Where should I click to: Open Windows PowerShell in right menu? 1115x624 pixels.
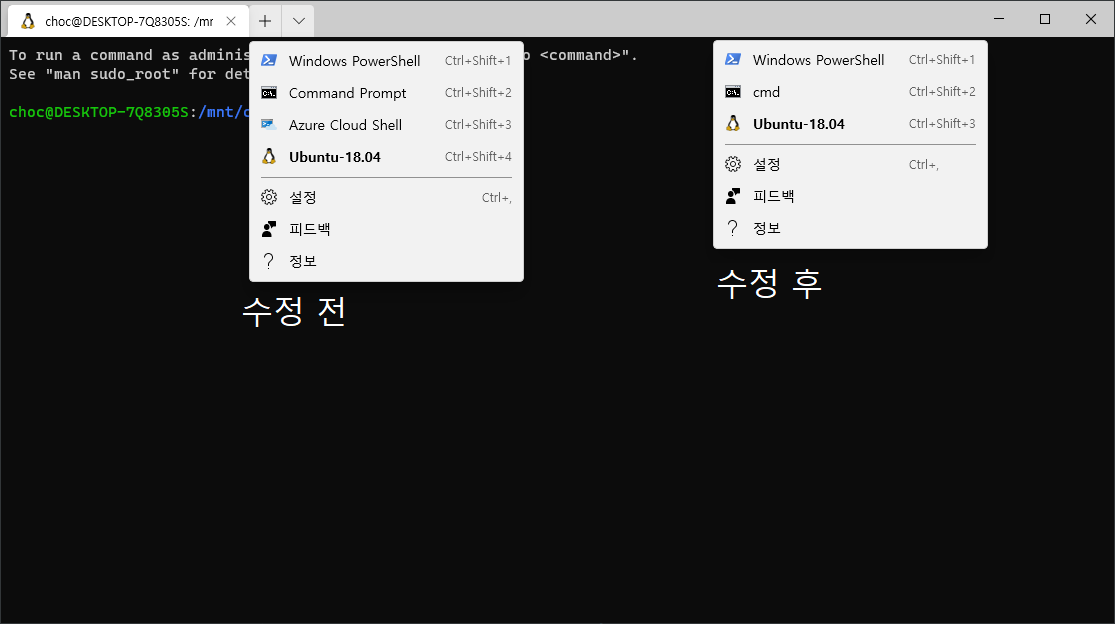pos(850,60)
